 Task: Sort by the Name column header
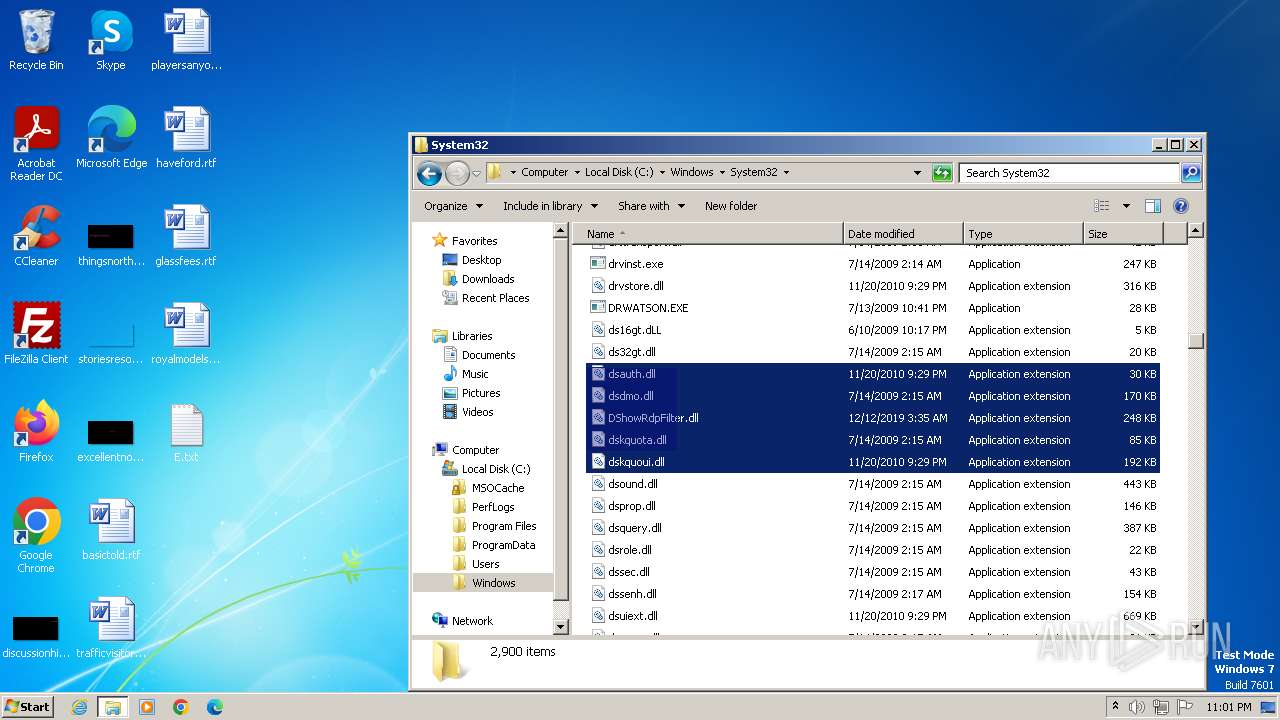(707, 234)
